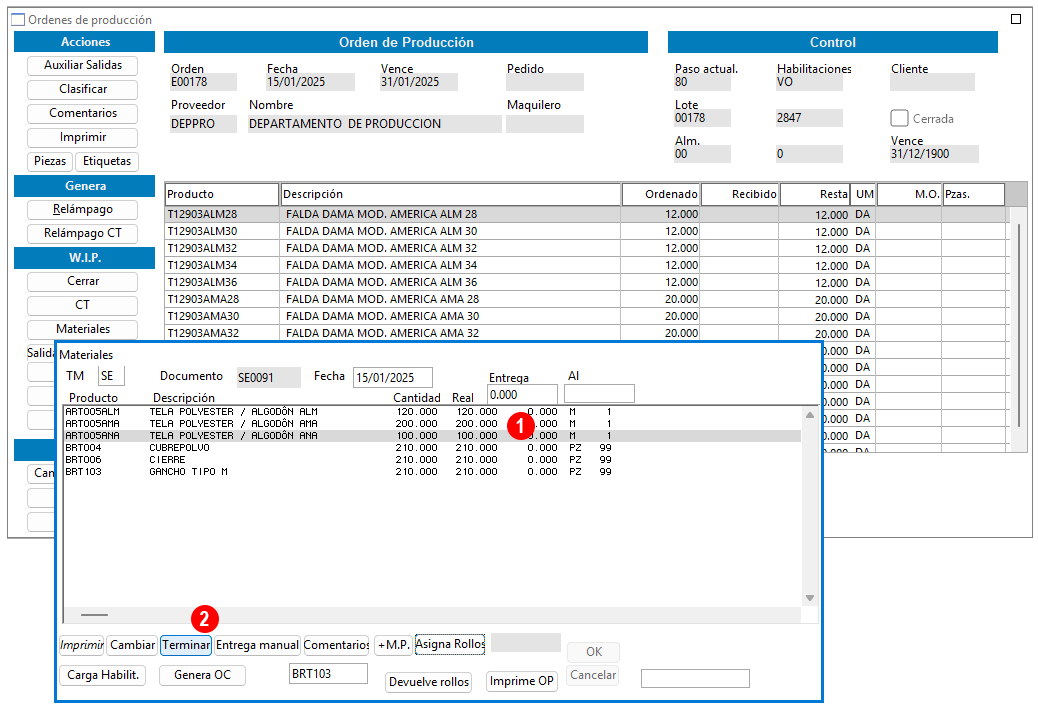1038x711 pixels.
Task: Open the Clasificar action
Action: [x=83, y=89]
